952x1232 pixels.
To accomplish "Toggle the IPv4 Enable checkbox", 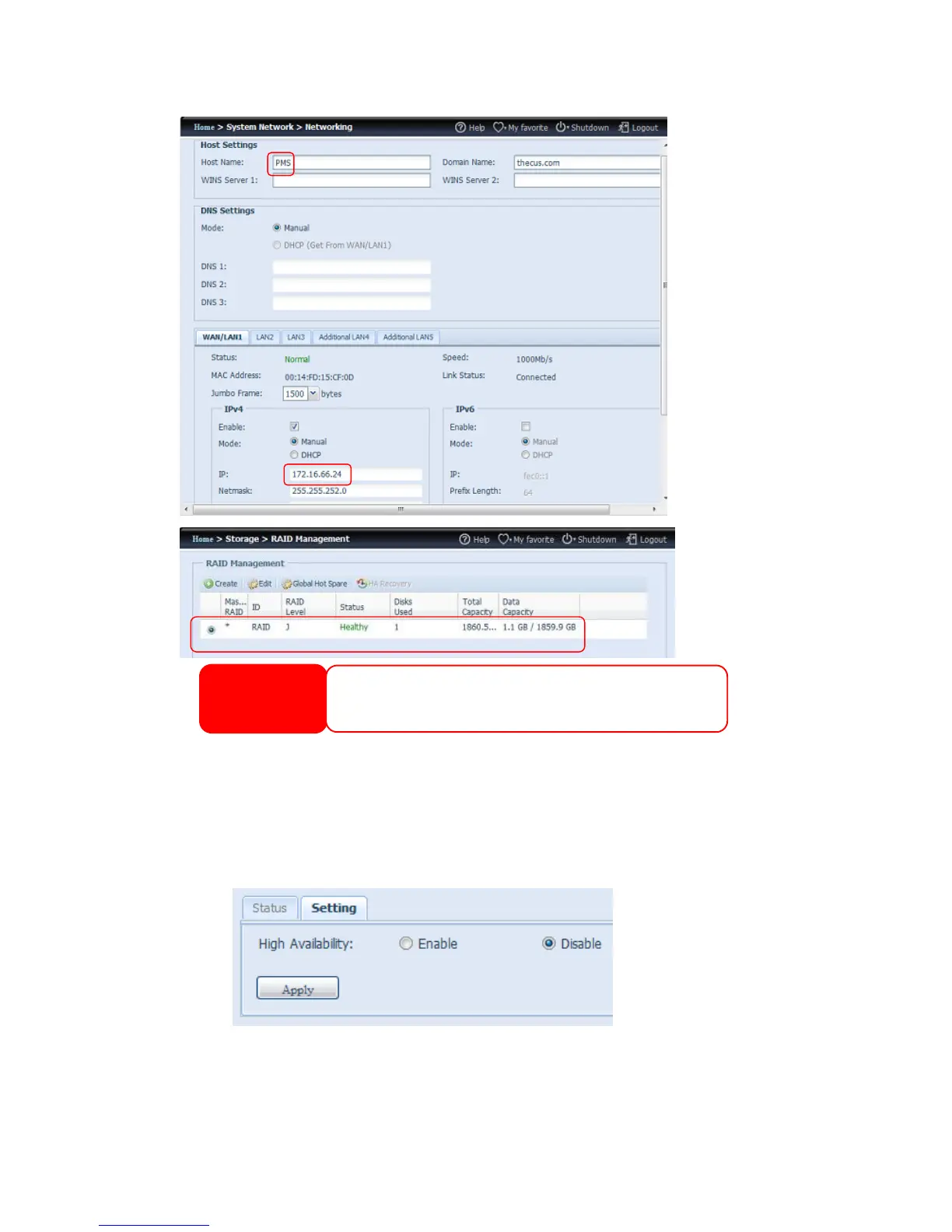I will pos(295,426).
